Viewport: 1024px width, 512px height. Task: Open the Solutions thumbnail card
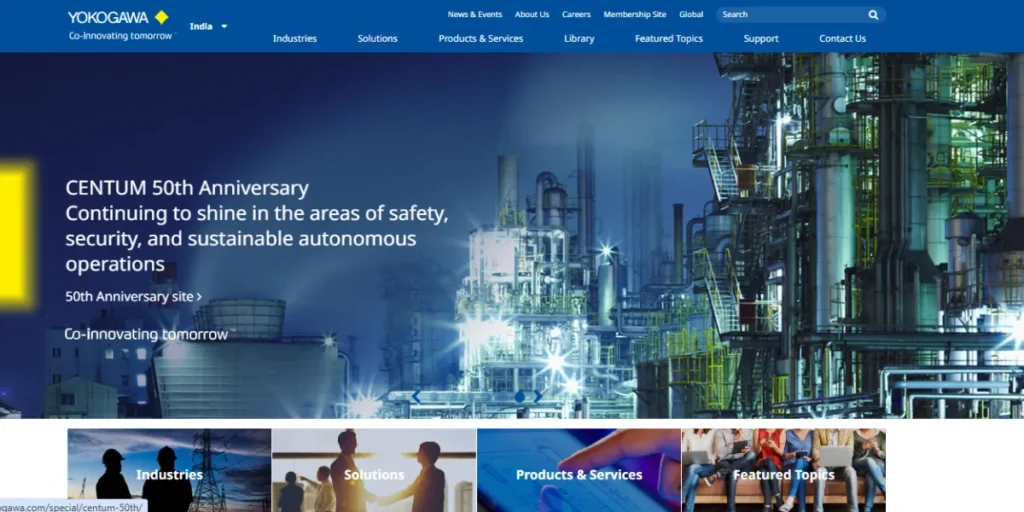click(374, 470)
